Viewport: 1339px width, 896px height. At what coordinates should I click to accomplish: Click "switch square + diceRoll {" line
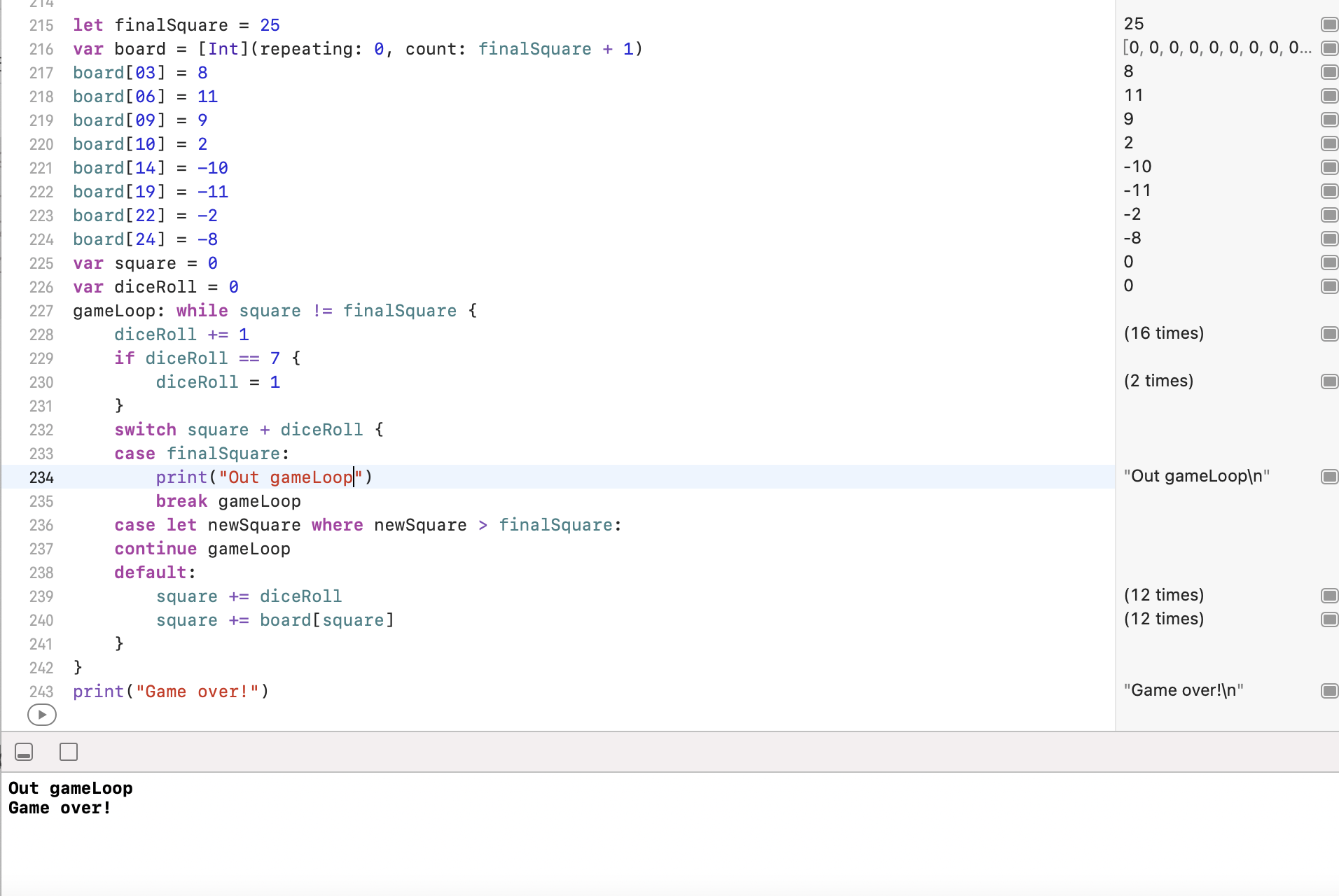pyautogui.click(x=249, y=430)
